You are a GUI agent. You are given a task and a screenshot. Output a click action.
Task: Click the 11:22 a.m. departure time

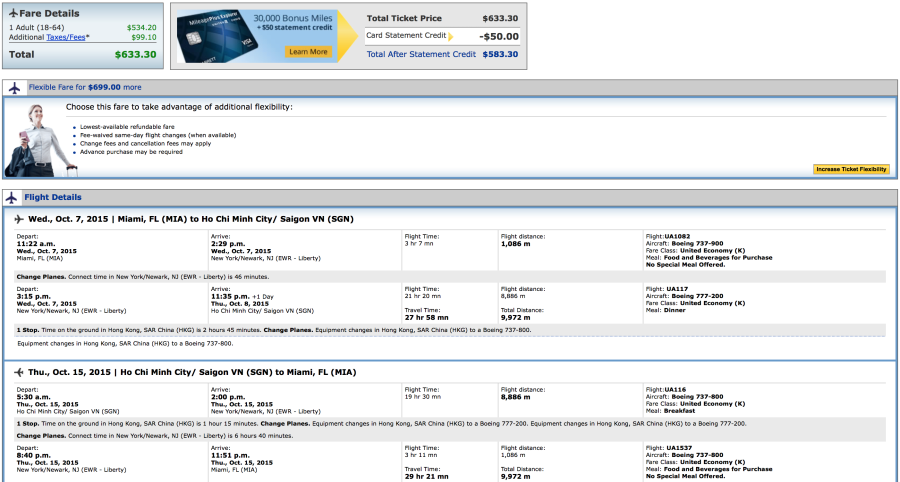click(x=36, y=244)
